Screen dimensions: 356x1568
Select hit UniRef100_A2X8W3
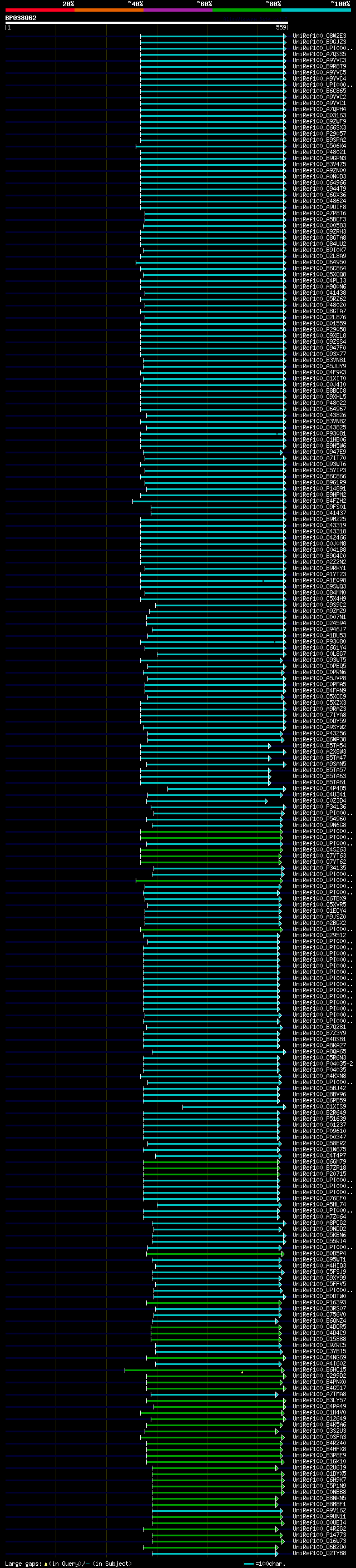point(319,752)
